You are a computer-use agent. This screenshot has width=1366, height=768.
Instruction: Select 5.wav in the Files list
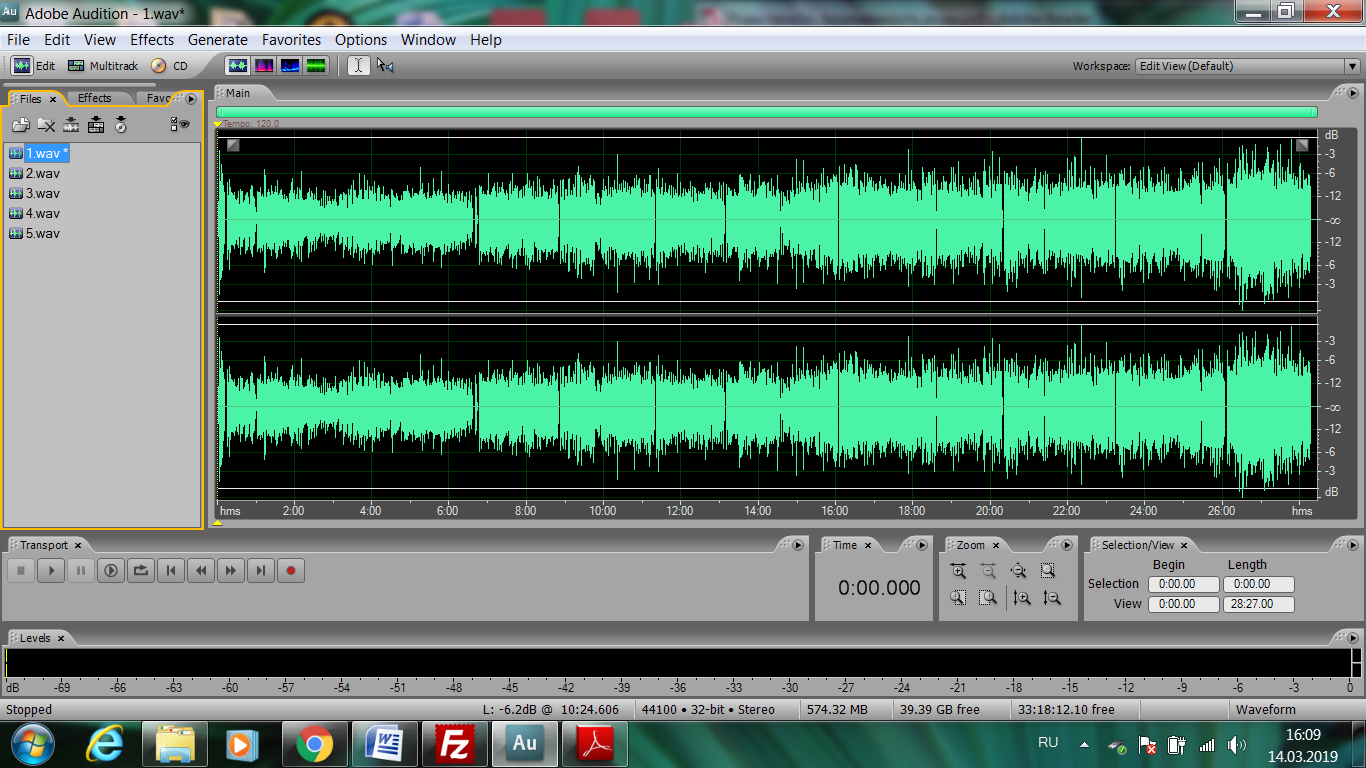point(43,233)
